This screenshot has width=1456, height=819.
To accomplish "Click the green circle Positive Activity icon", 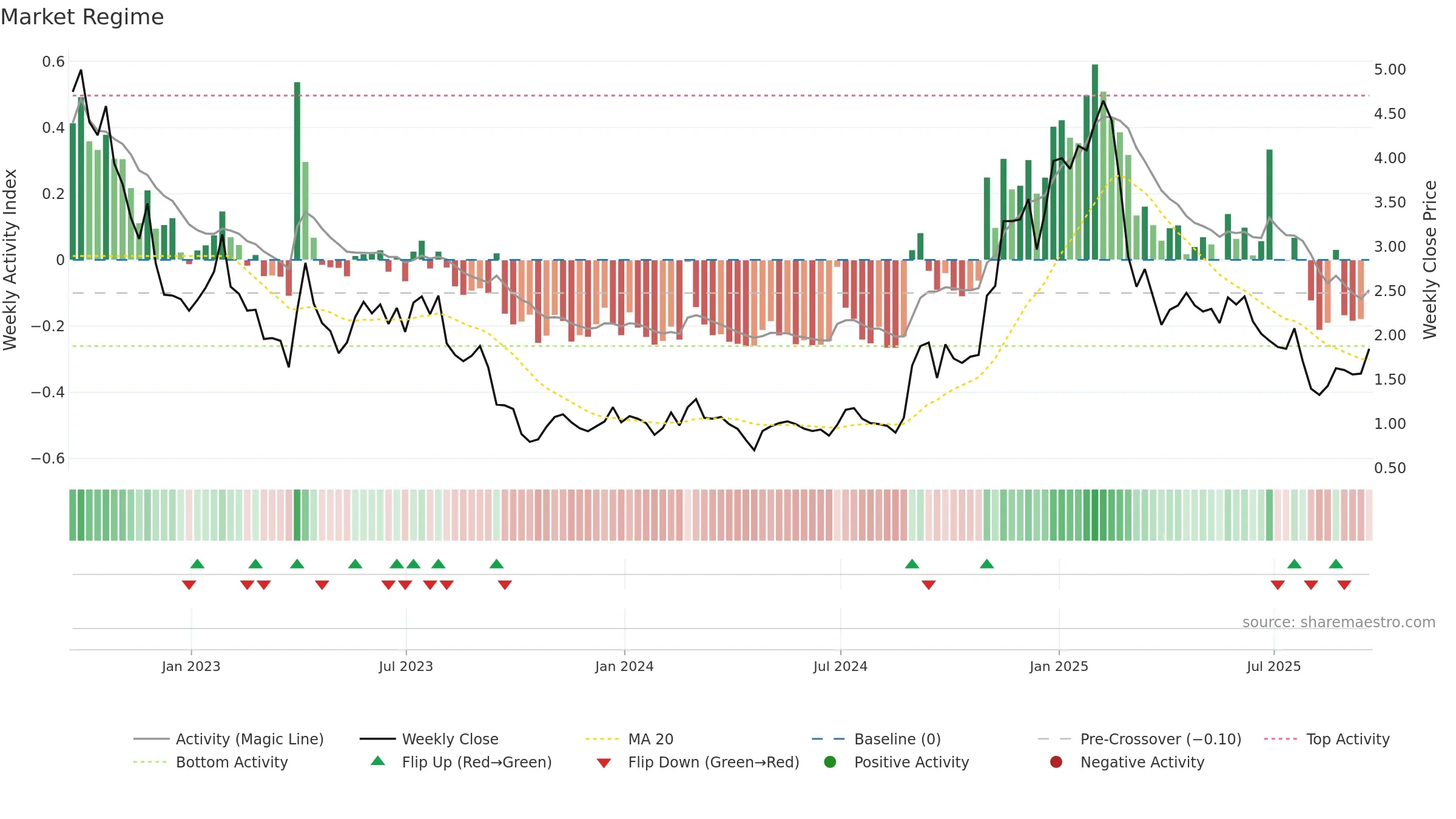I will [830, 762].
